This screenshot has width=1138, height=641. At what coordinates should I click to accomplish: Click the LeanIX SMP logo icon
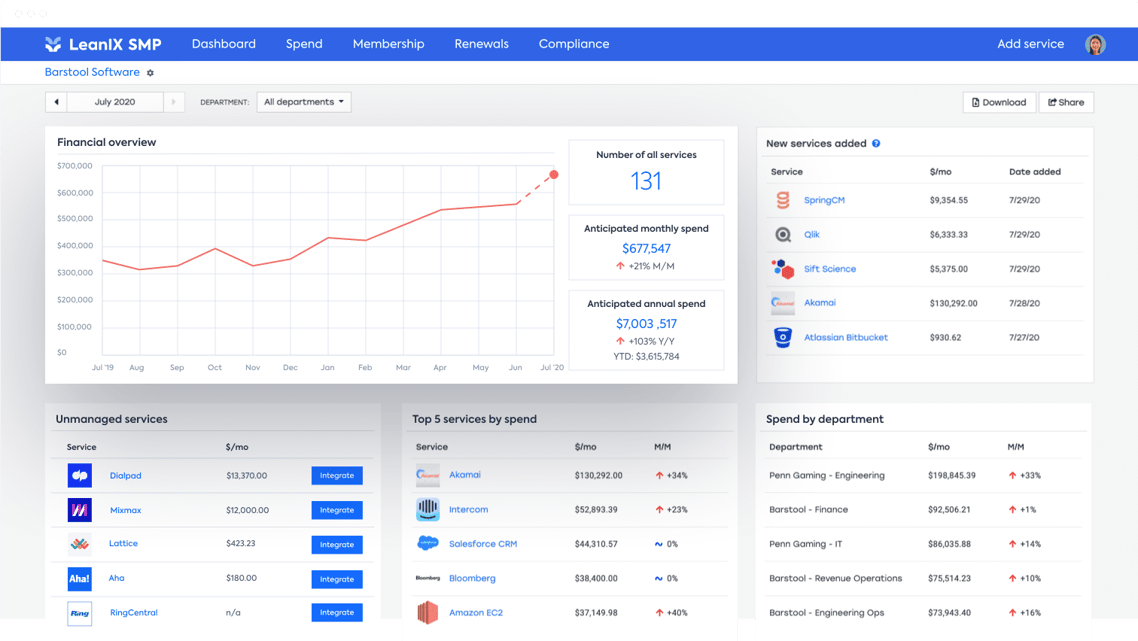pyautogui.click(x=53, y=44)
